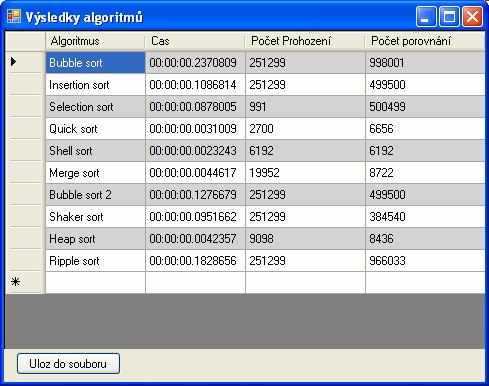Select the comparisons cell 8436

(425, 239)
